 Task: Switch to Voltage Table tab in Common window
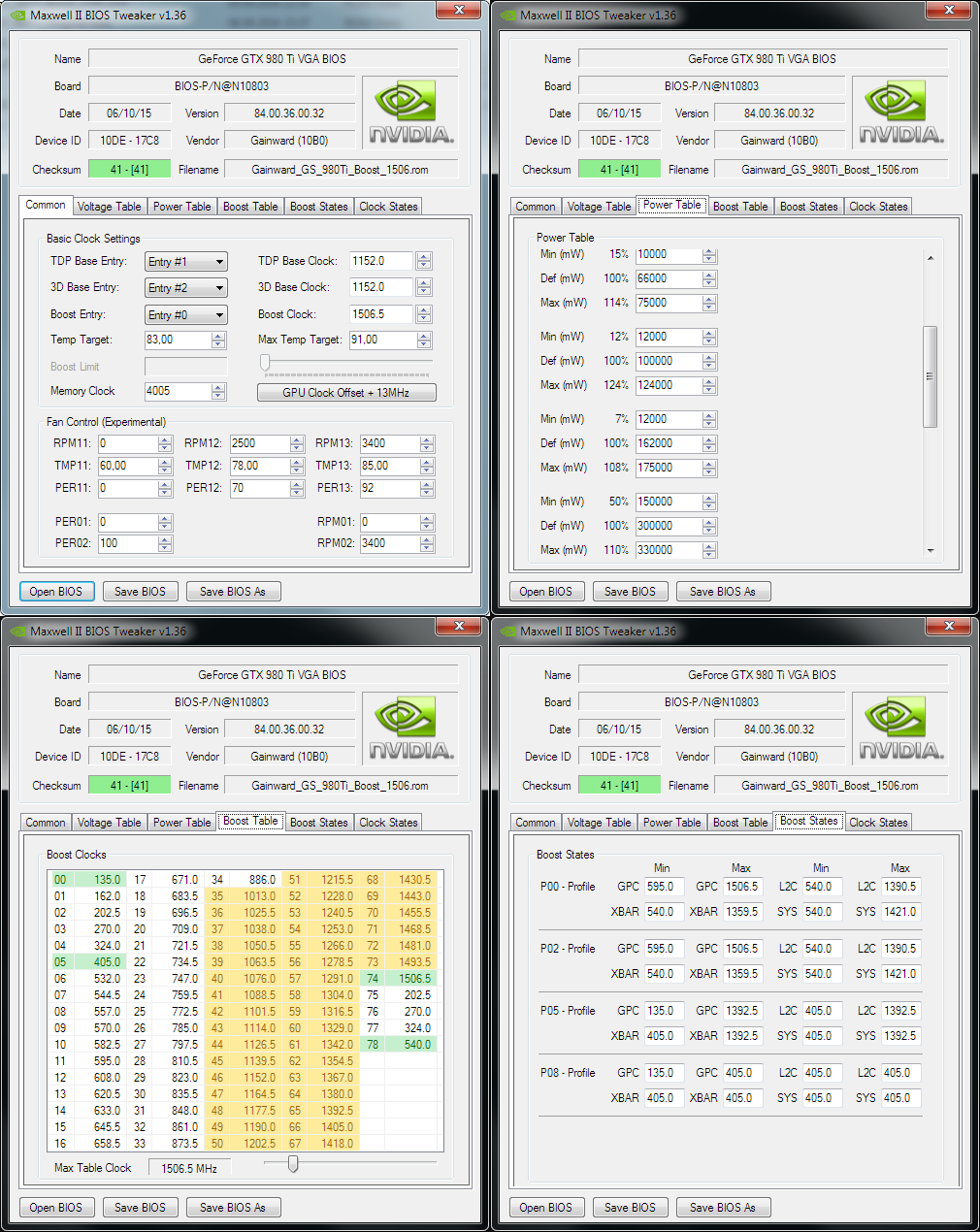(109, 207)
